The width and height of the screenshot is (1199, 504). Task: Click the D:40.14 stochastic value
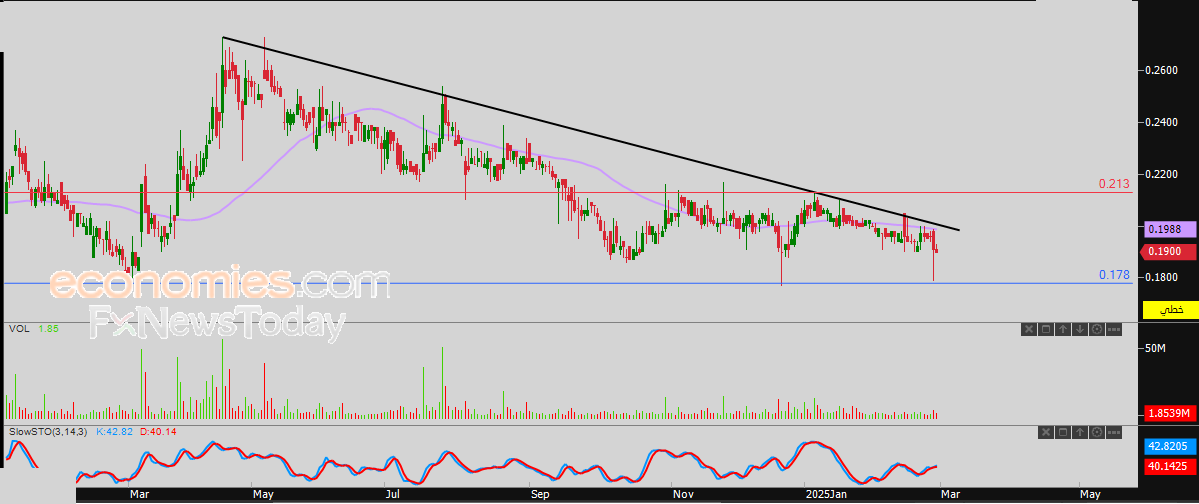pyautogui.click(x=158, y=431)
